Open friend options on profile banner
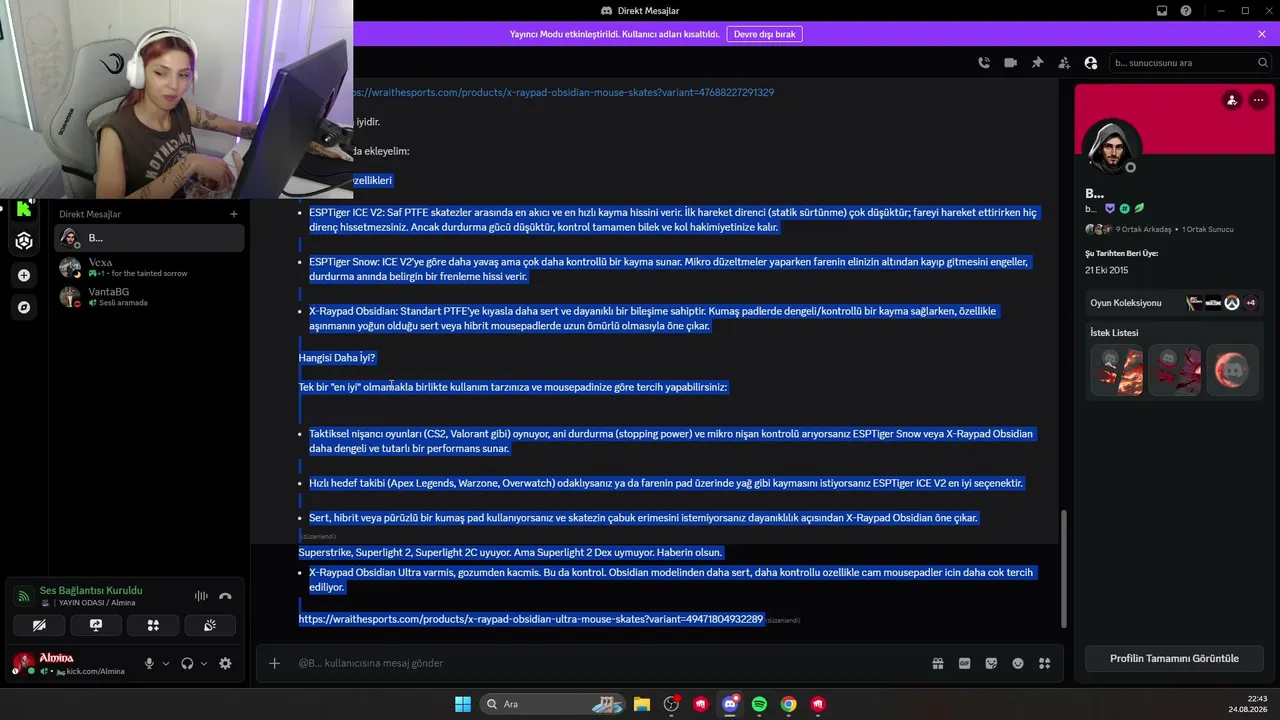 point(1232,100)
